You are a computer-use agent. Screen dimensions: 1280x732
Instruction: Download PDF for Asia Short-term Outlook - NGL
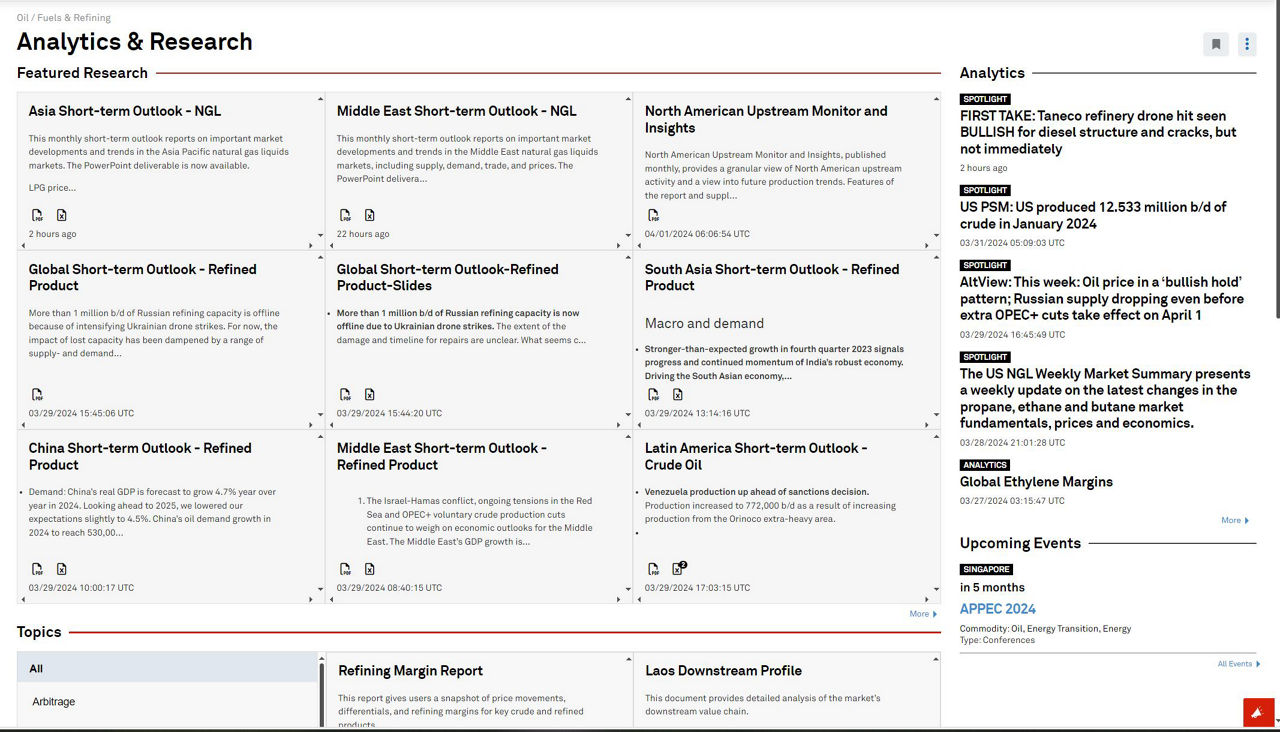[37, 215]
